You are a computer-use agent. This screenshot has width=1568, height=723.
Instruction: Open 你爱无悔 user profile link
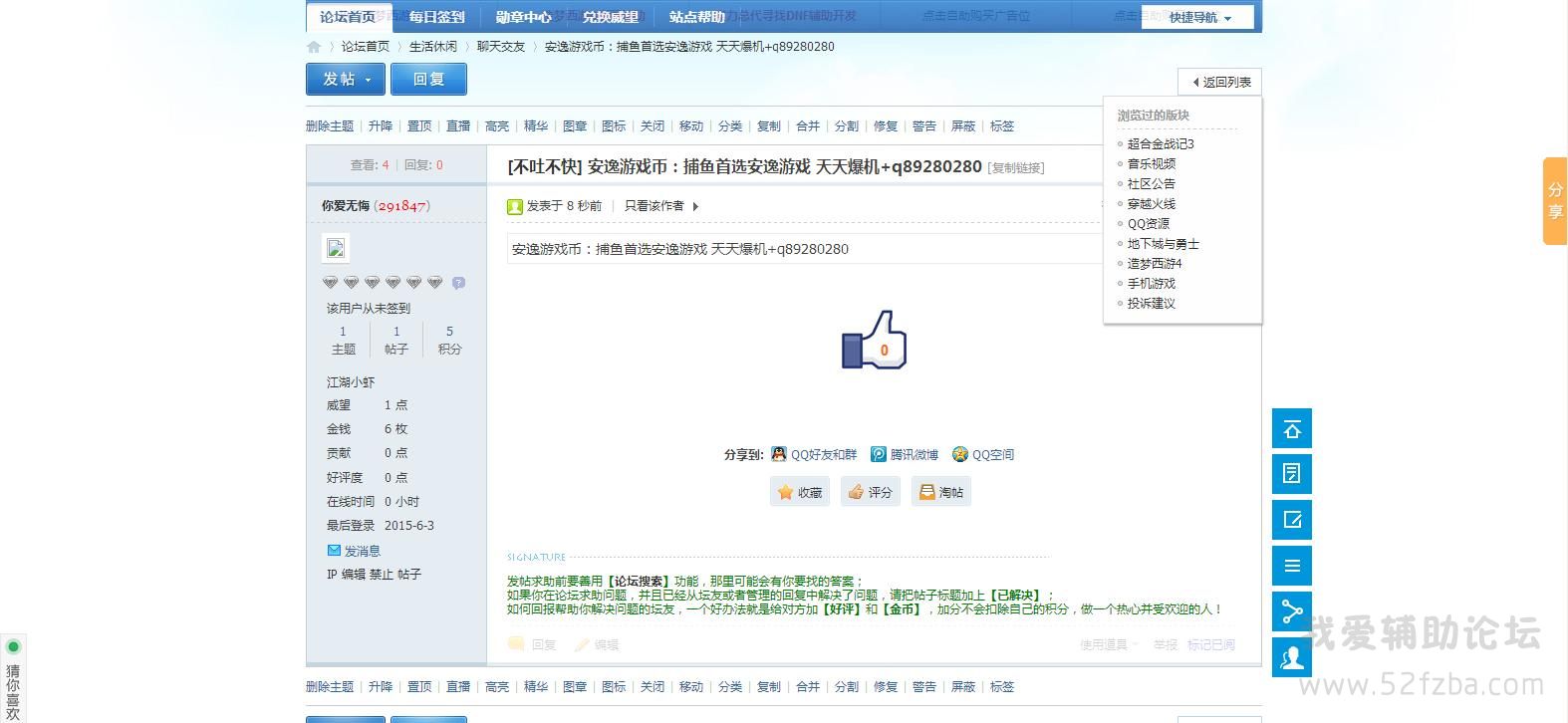point(346,206)
